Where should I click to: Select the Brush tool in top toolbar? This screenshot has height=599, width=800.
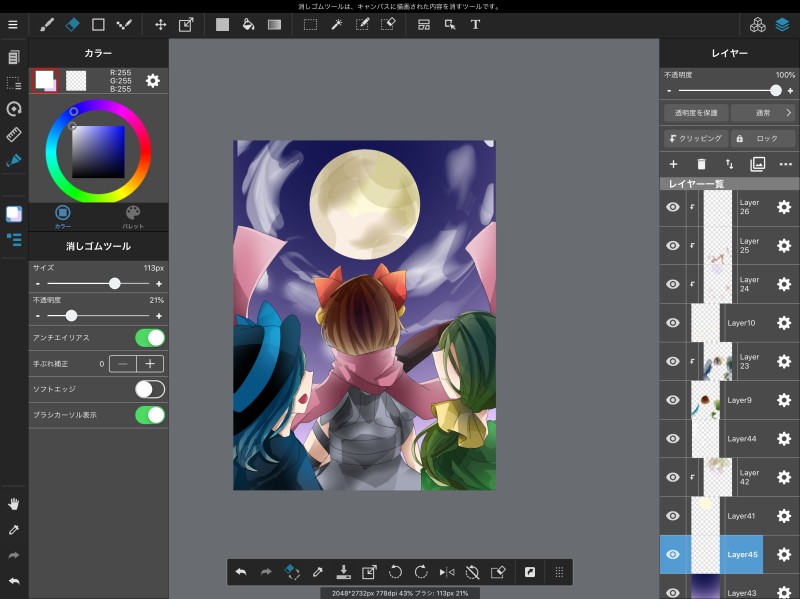pyautogui.click(x=47, y=24)
